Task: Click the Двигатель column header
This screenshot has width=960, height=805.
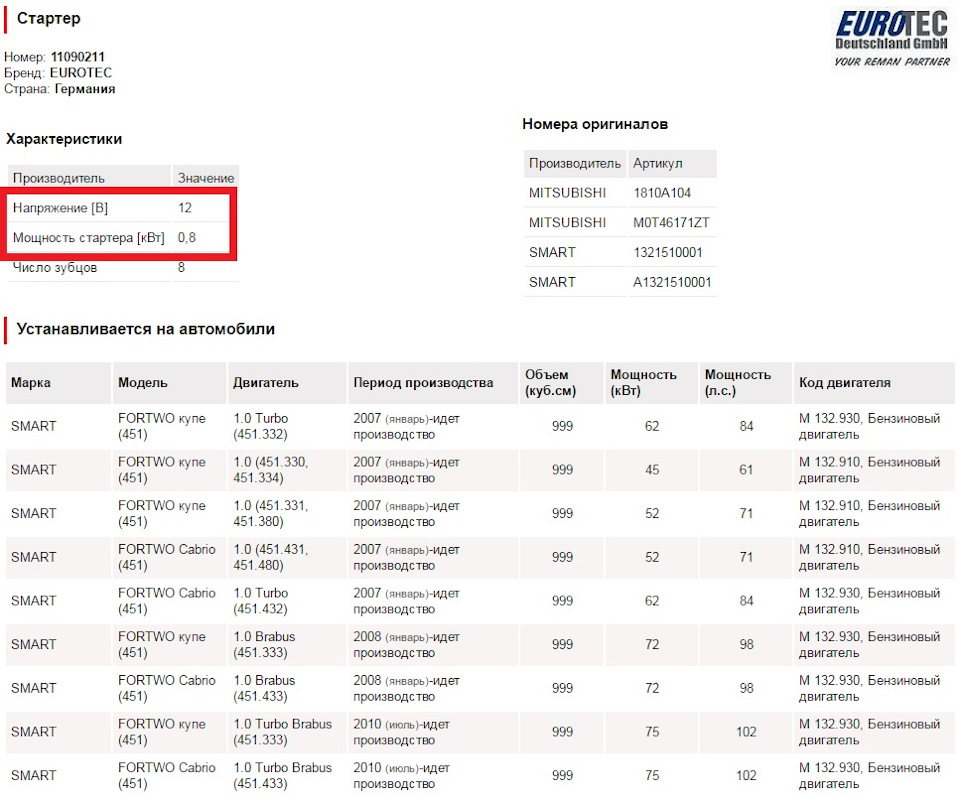Action: [x=266, y=383]
